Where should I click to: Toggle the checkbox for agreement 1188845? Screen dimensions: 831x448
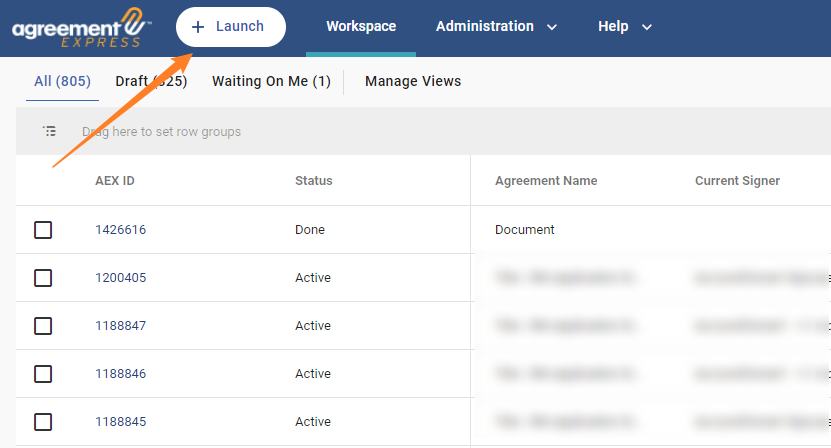tap(43, 421)
